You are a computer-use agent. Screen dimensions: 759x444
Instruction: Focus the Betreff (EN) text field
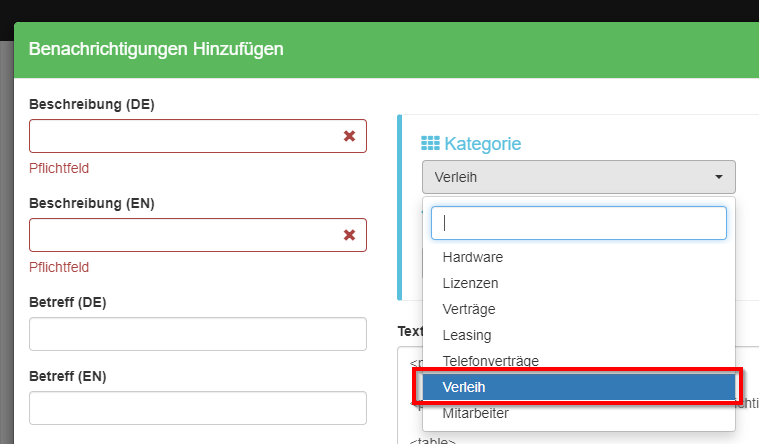(197, 408)
